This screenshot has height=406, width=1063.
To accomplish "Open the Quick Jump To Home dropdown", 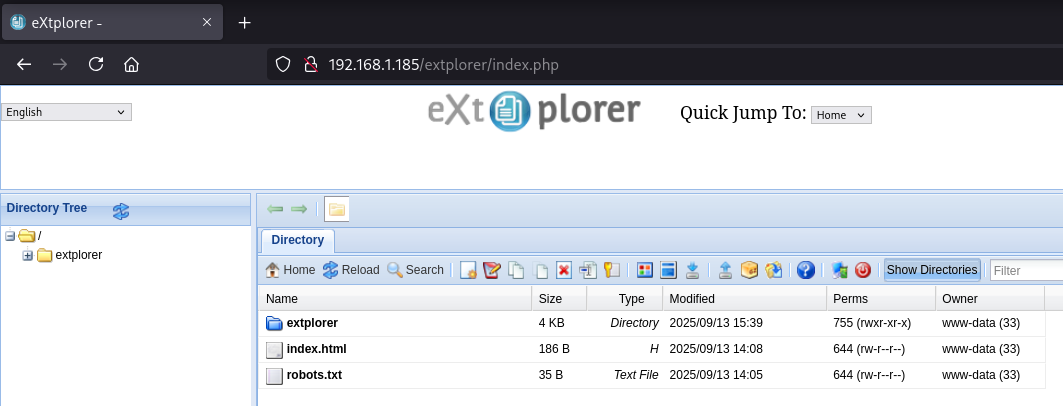I will pyautogui.click(x=841, y=115).
